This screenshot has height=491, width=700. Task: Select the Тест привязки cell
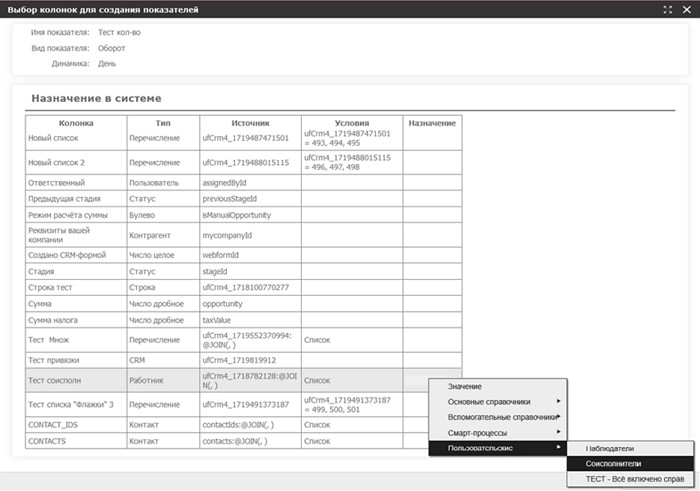tap(76, 360)
